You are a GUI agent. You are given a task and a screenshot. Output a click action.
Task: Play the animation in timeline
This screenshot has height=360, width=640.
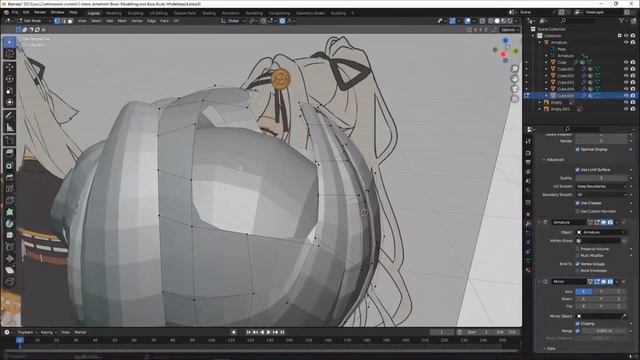pos(268,332)
